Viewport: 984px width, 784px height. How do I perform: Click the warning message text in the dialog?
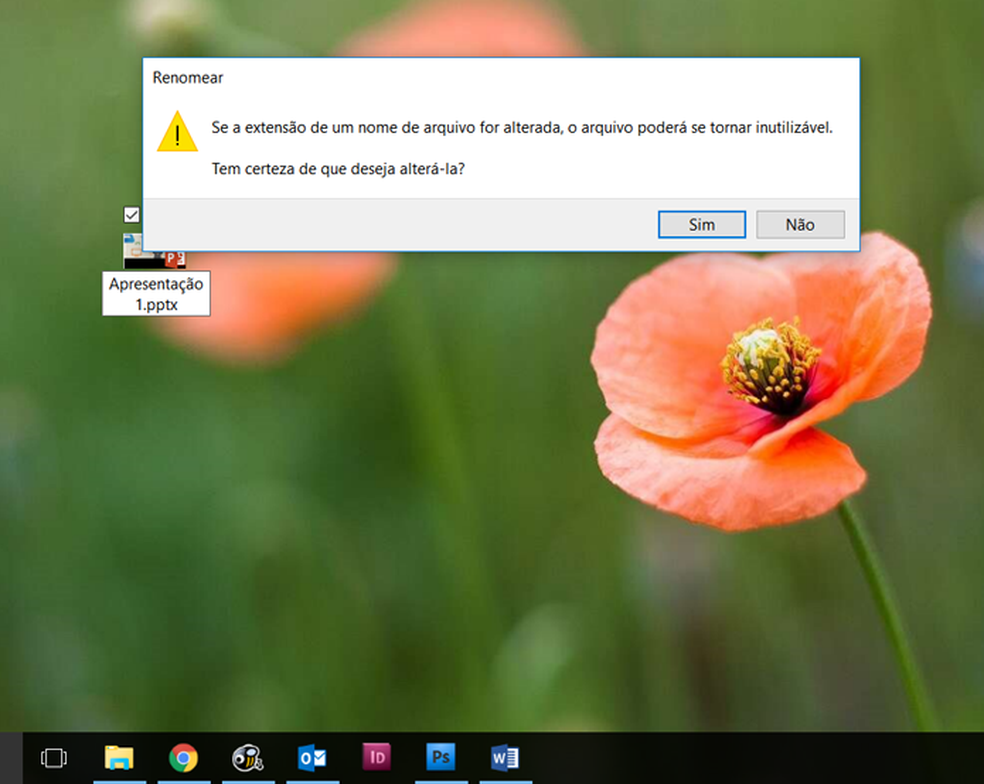(x=520, y=128)
